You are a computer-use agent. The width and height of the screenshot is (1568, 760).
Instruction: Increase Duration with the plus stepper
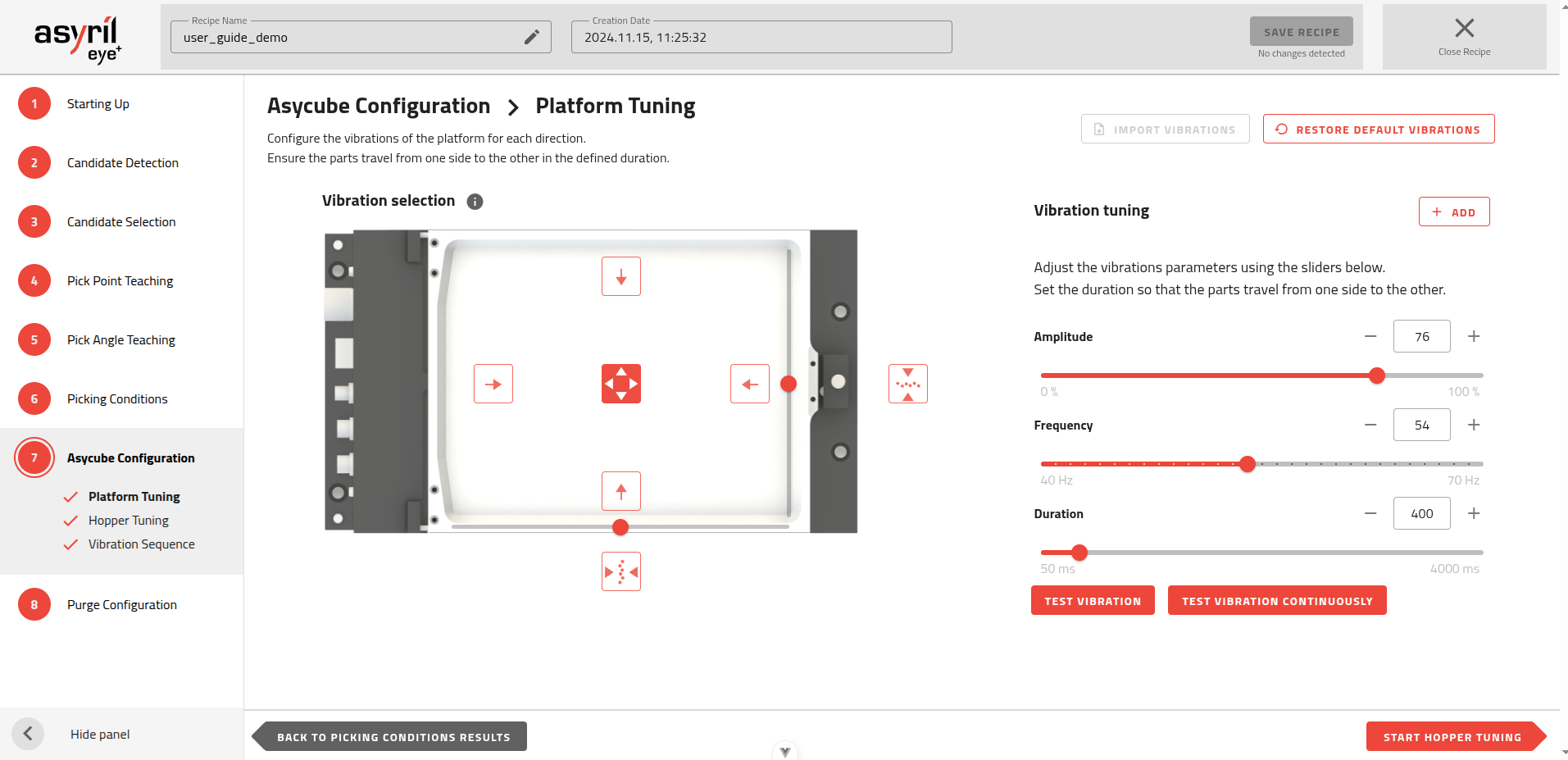pos(1474,513)
